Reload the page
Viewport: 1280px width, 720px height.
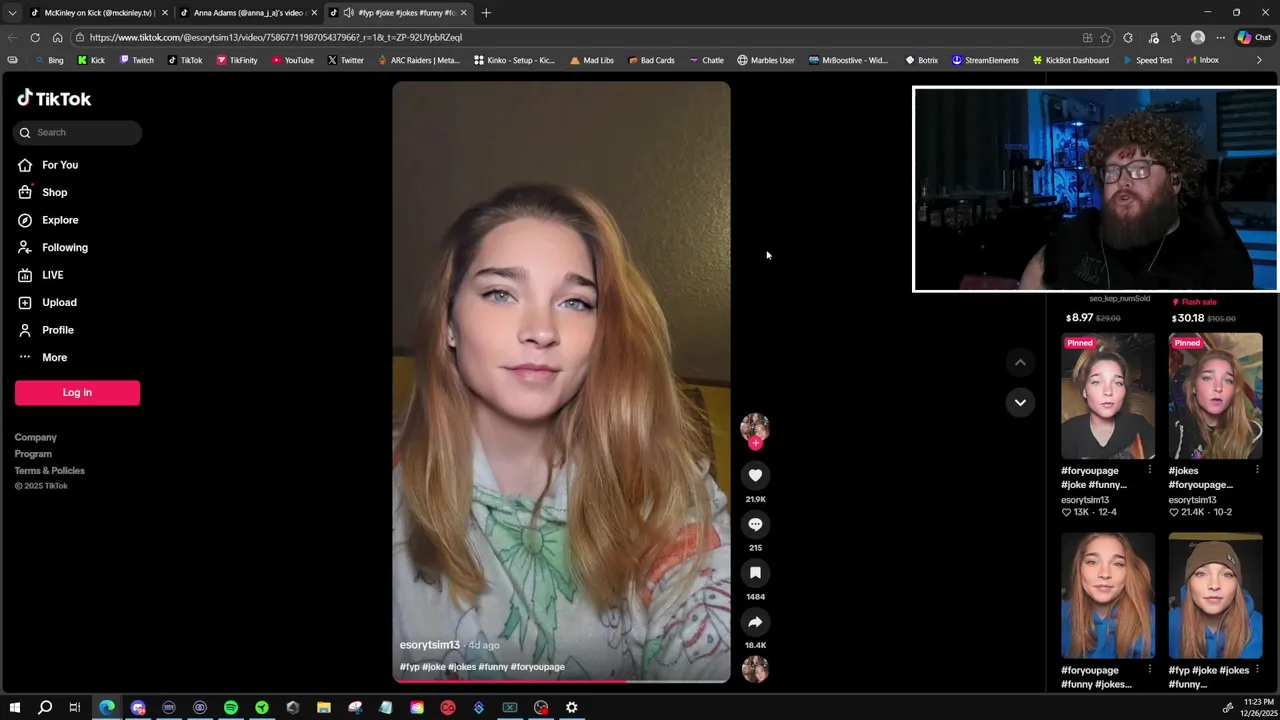click(35, 37)
